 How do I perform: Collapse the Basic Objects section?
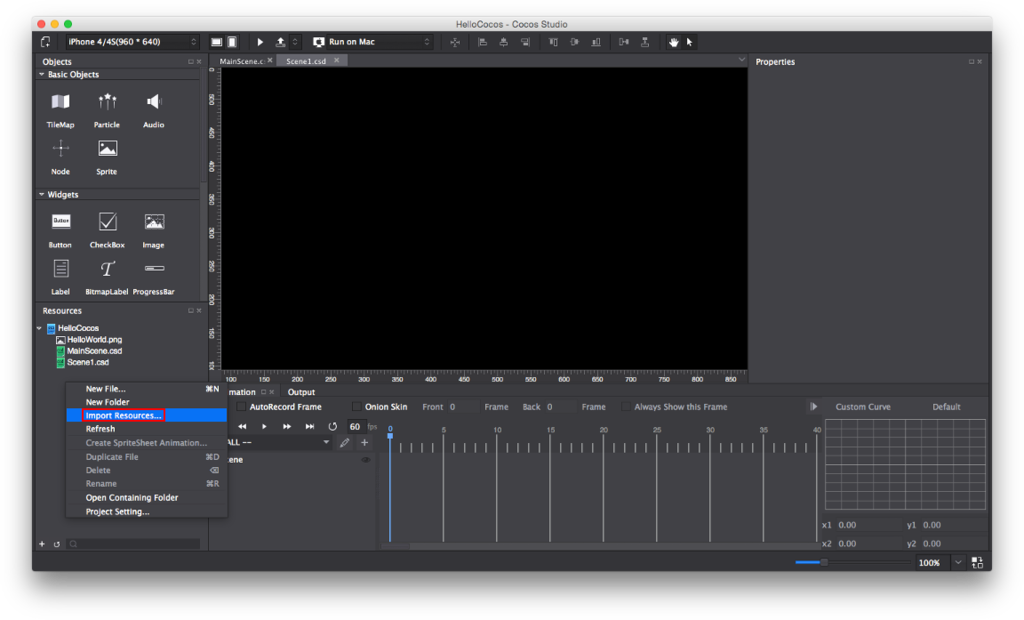pyautogui.click(x=42, y=74)
